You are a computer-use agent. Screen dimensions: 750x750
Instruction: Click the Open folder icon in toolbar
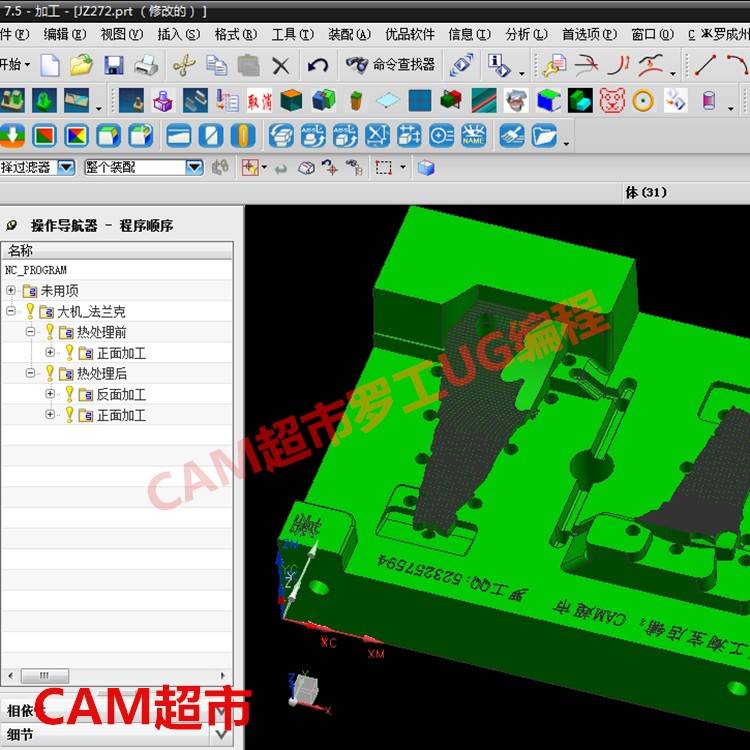(x=81, y=66)
